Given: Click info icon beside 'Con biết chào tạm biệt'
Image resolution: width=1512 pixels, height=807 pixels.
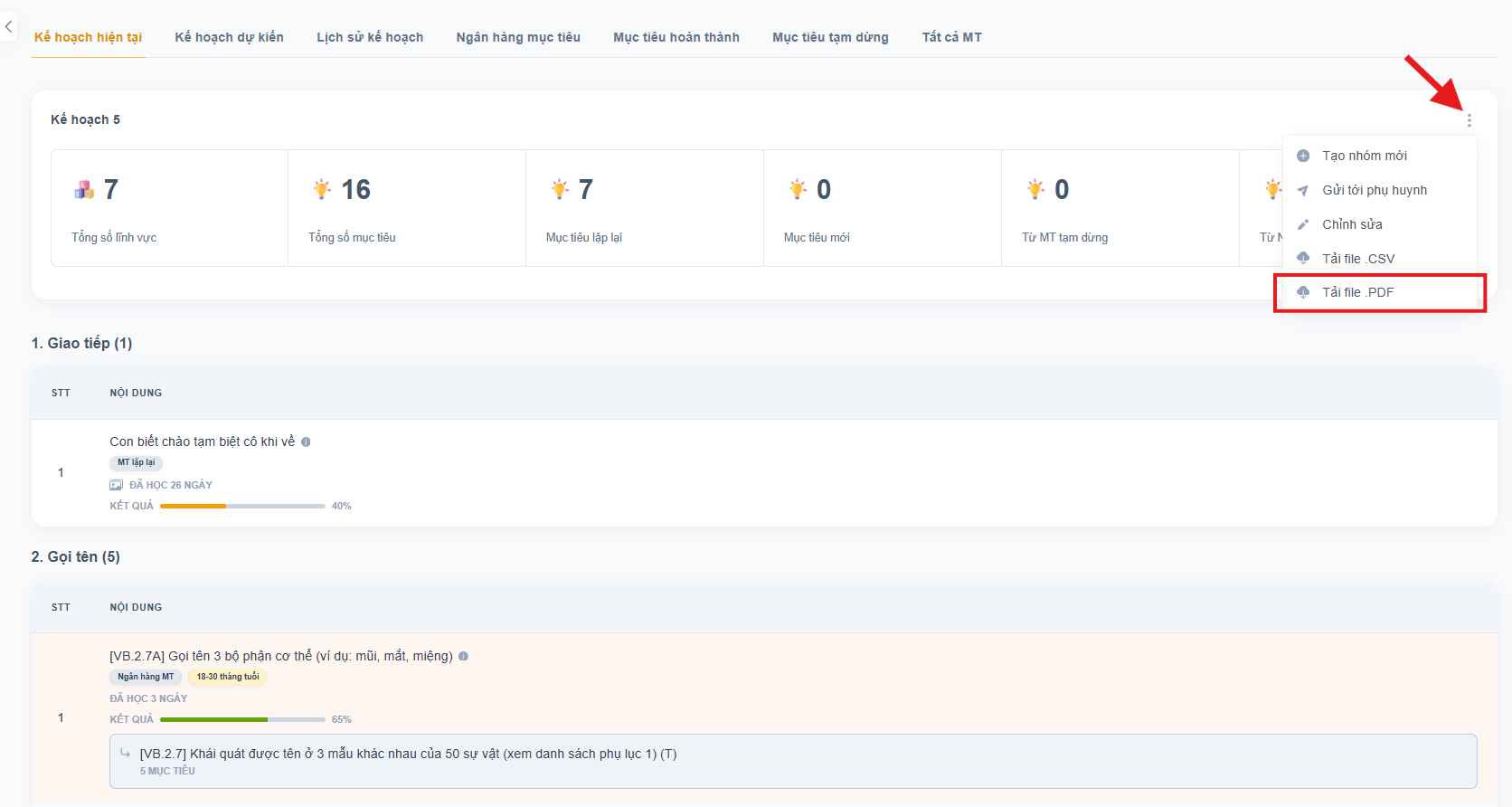Looking at the screenshot, I should [x=306, y=442].
